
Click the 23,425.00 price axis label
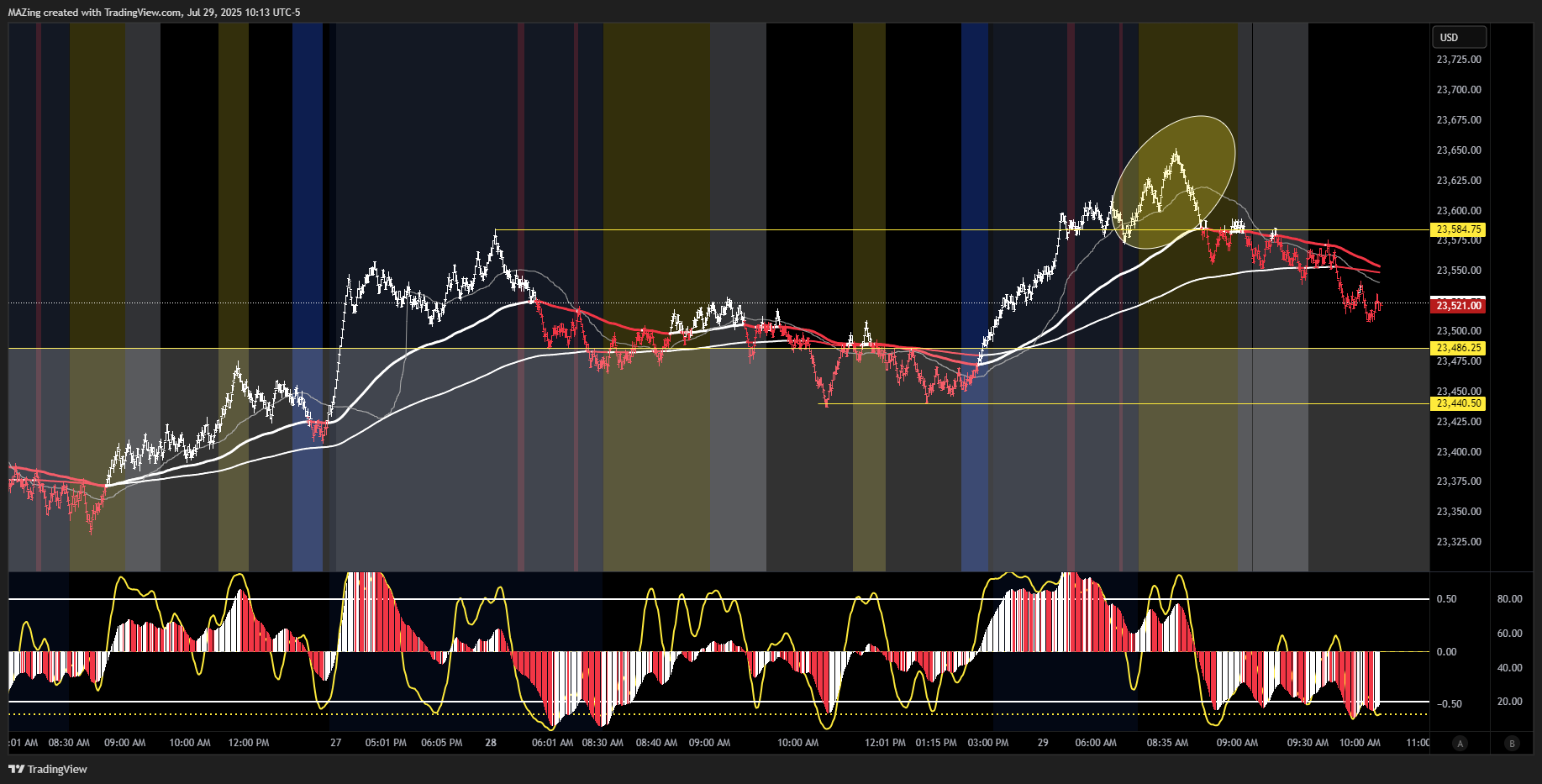tap(1459, 422)
